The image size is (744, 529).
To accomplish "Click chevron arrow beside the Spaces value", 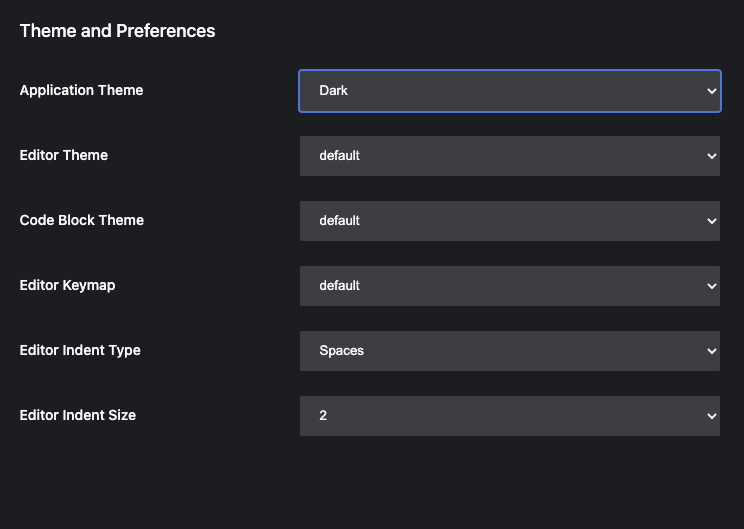I will (x=711, y=351).
